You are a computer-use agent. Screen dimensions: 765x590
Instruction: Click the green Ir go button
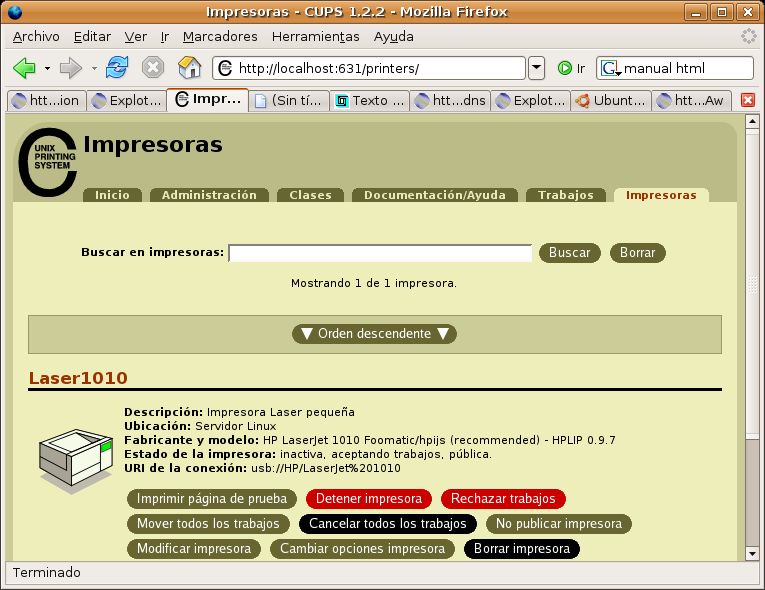coord(571,68)
